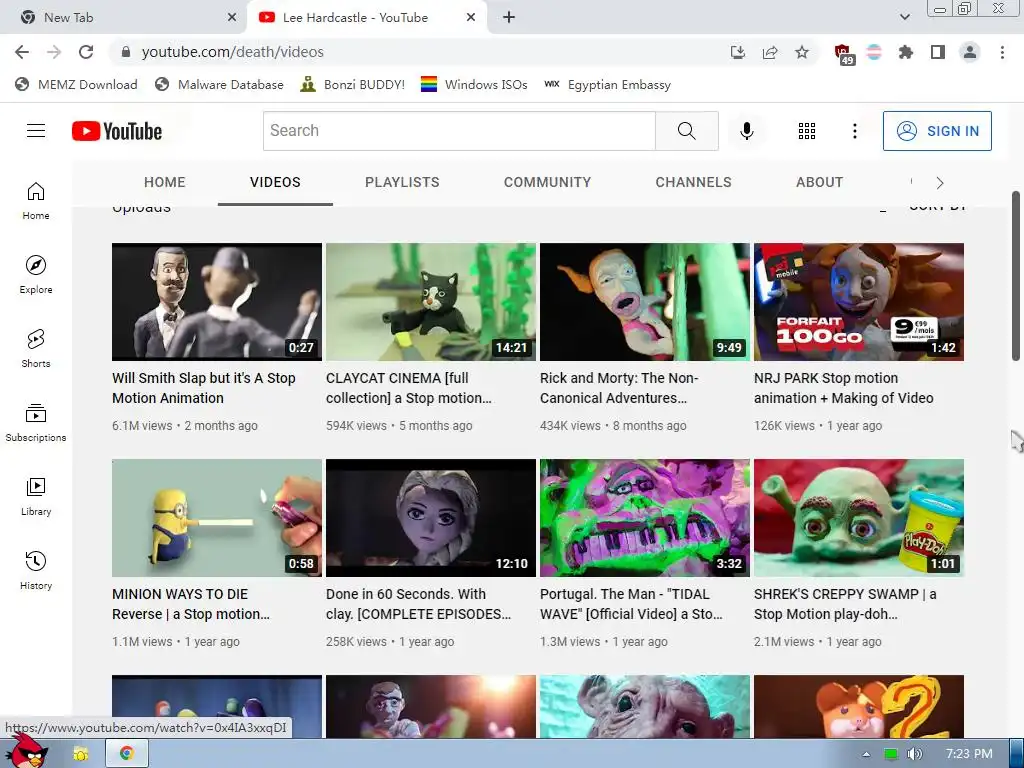Open the Extensions puzzle icon
This screenshot has width=1024, height=768.
[906, 52]
